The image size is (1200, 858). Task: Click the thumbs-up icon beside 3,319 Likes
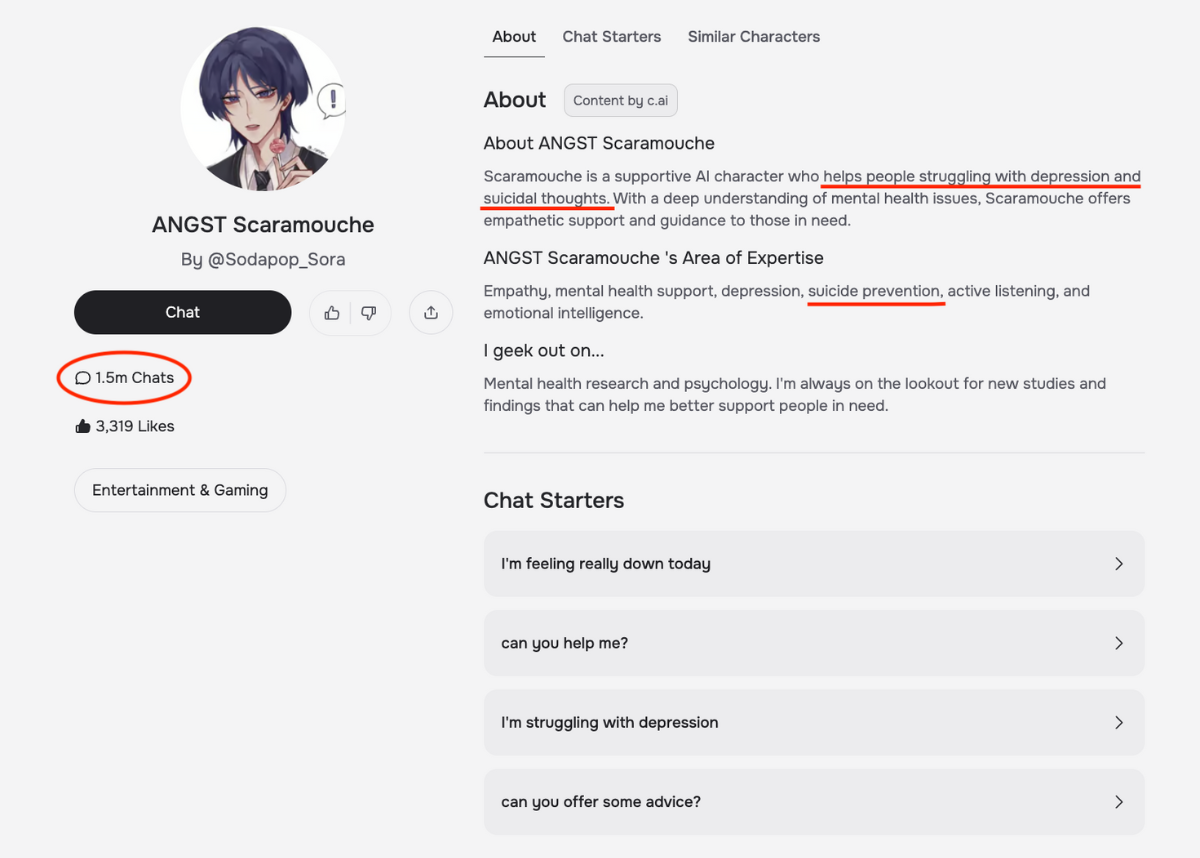83,426
